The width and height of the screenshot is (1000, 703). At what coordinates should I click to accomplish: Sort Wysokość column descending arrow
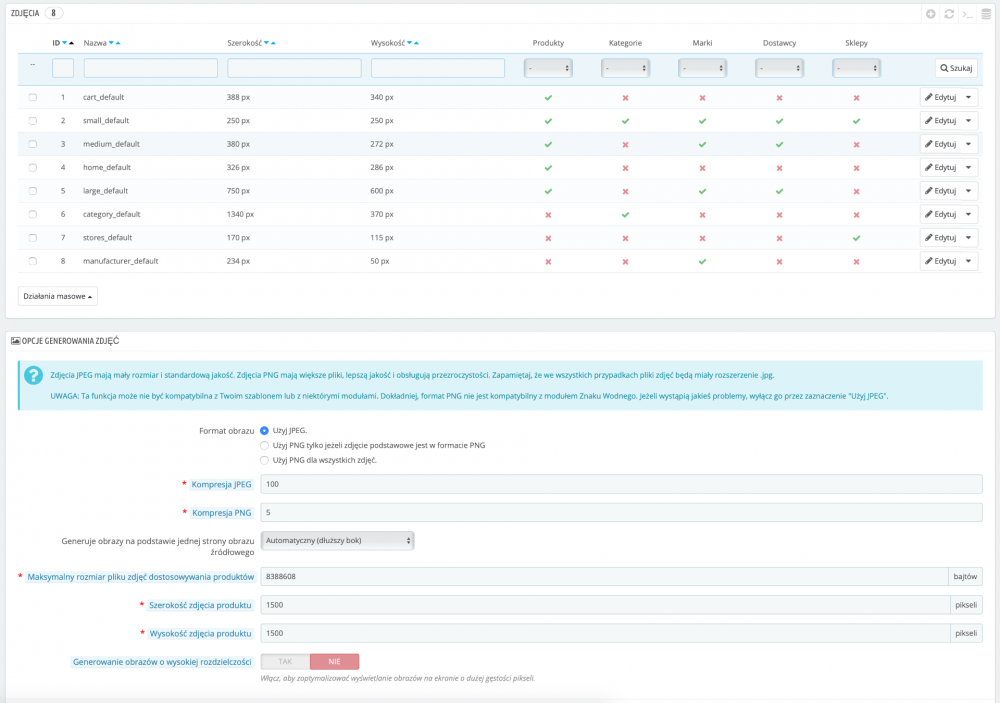pos(407,43)
